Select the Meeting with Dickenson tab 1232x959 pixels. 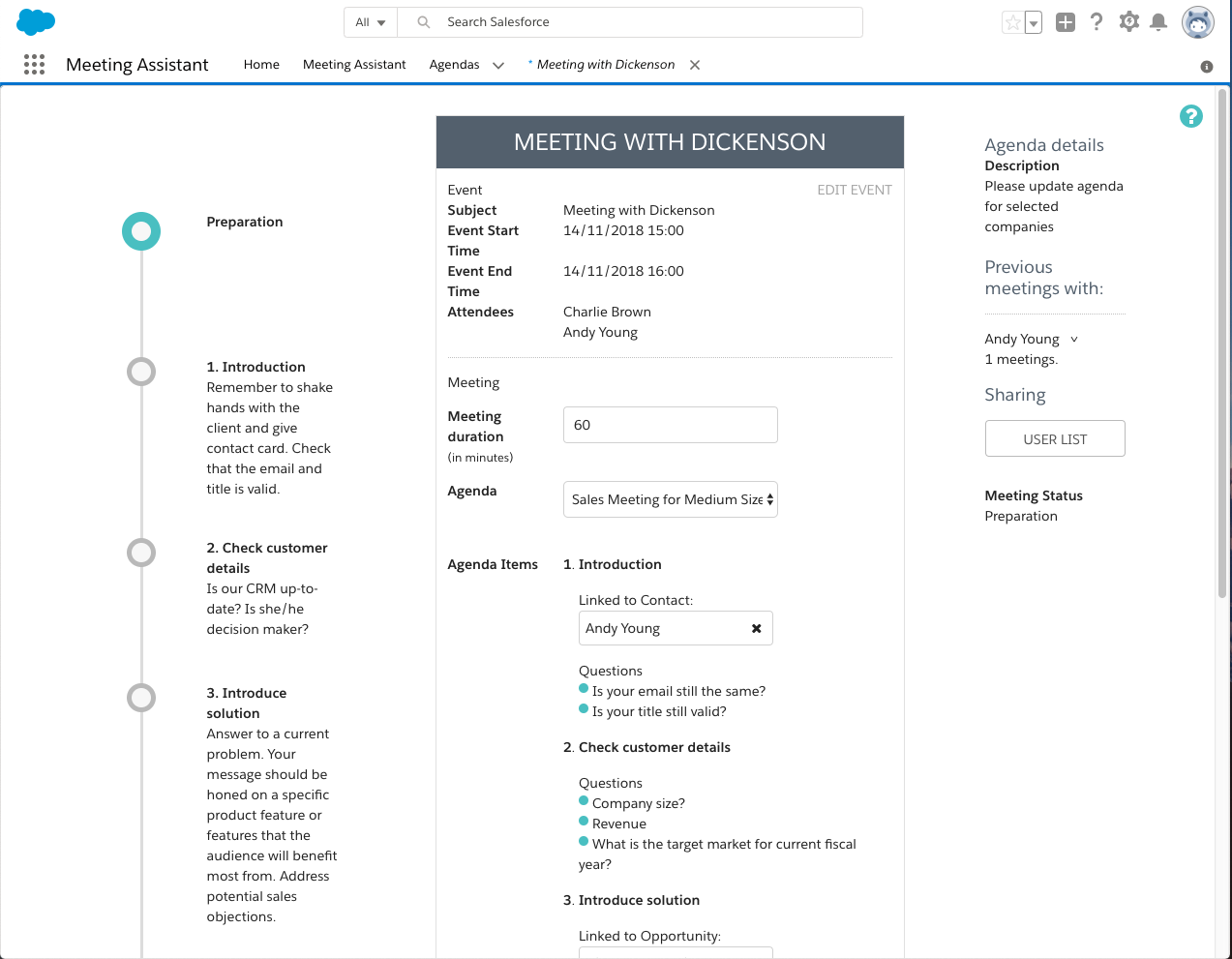[x=605, y=65]
